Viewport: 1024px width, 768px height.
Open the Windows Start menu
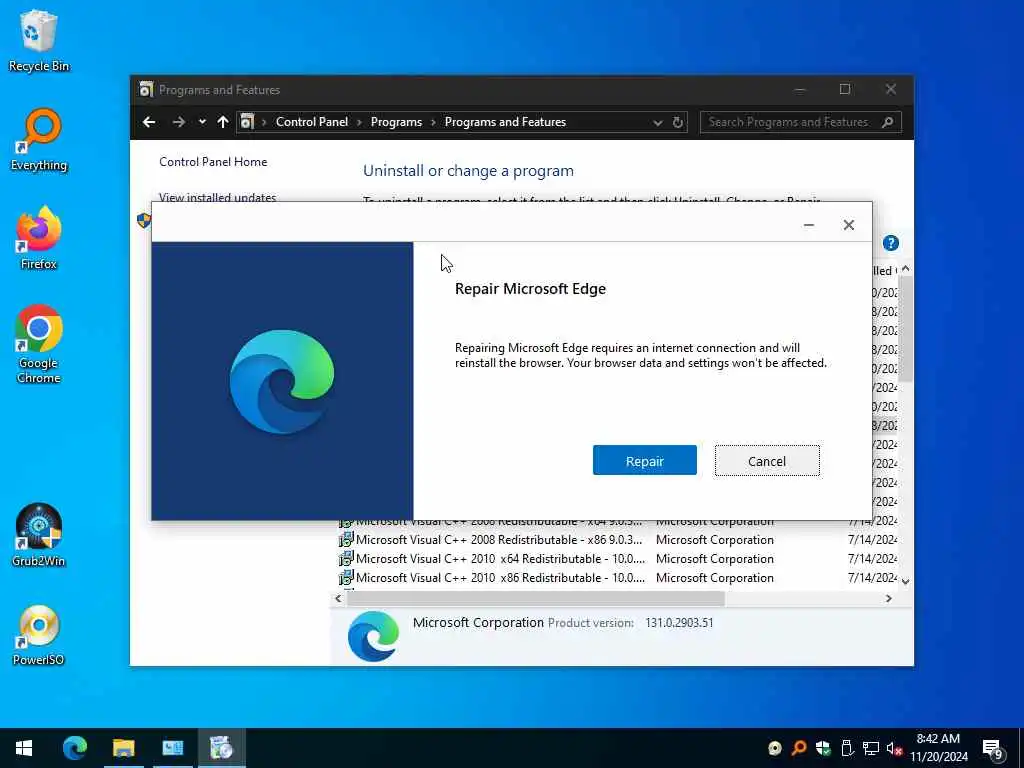tap(24, 748)
